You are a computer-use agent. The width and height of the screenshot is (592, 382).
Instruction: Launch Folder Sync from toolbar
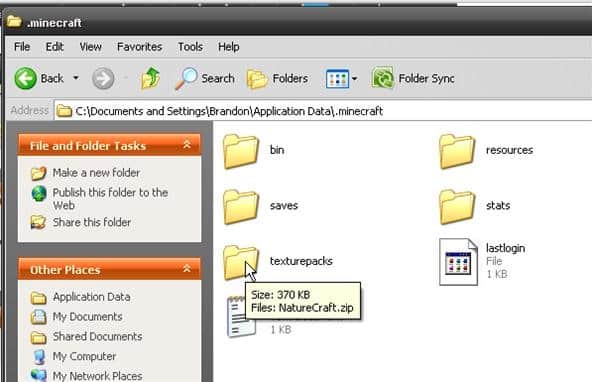pyautogui.click(x=413, y=79)
